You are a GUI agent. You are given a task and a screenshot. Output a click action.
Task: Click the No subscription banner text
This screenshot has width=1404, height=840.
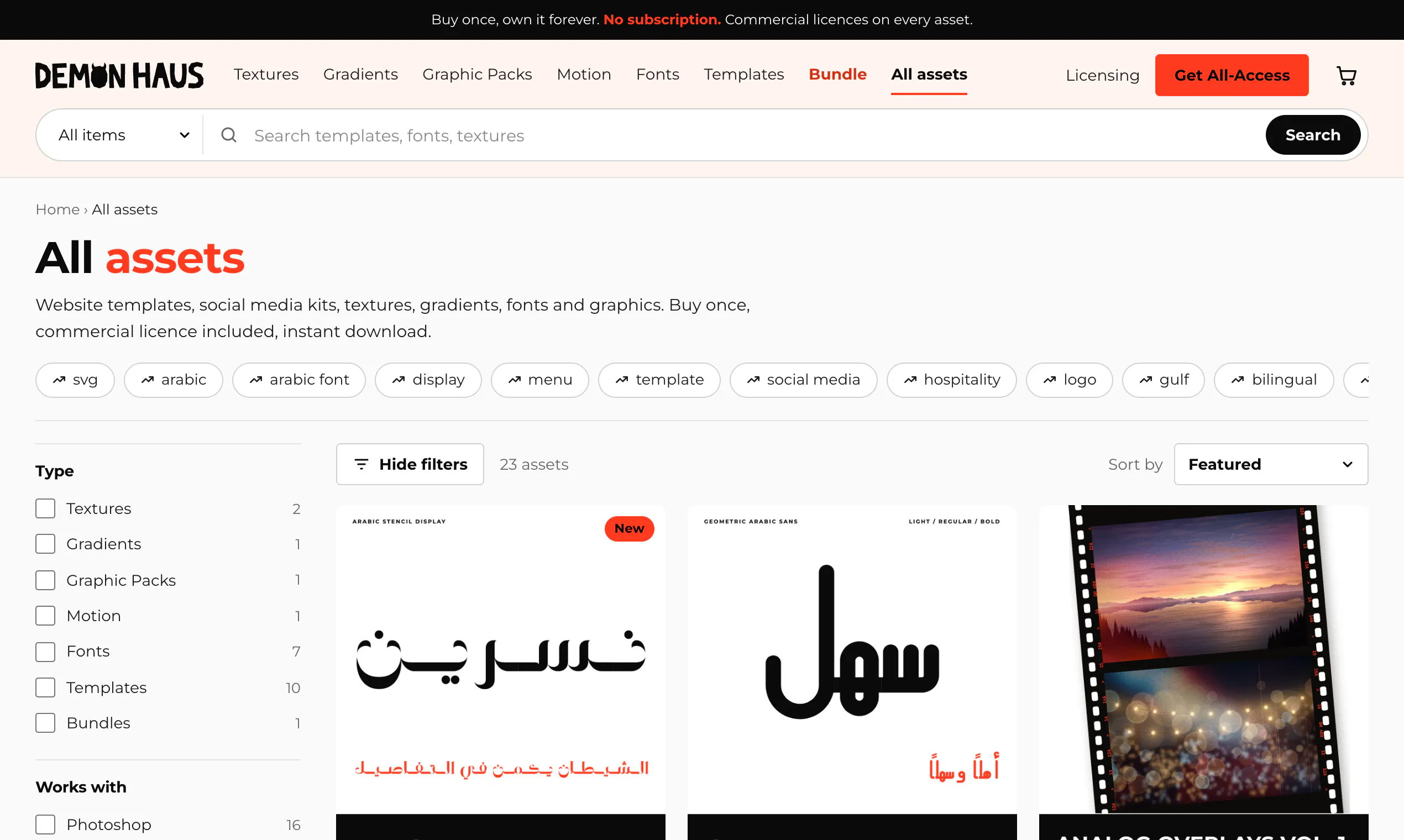click(662, 19)
